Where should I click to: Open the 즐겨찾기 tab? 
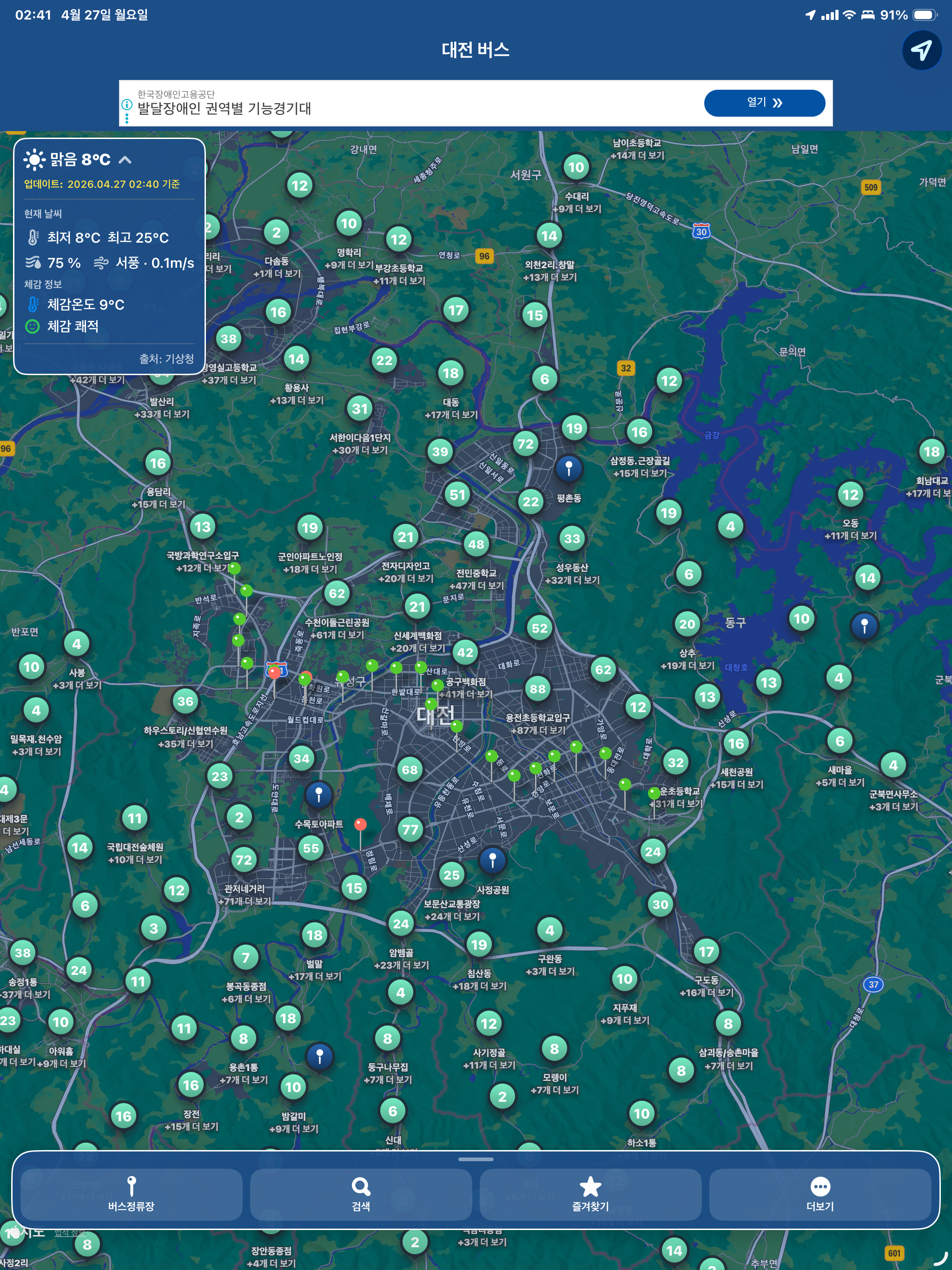pos(590,1194)
